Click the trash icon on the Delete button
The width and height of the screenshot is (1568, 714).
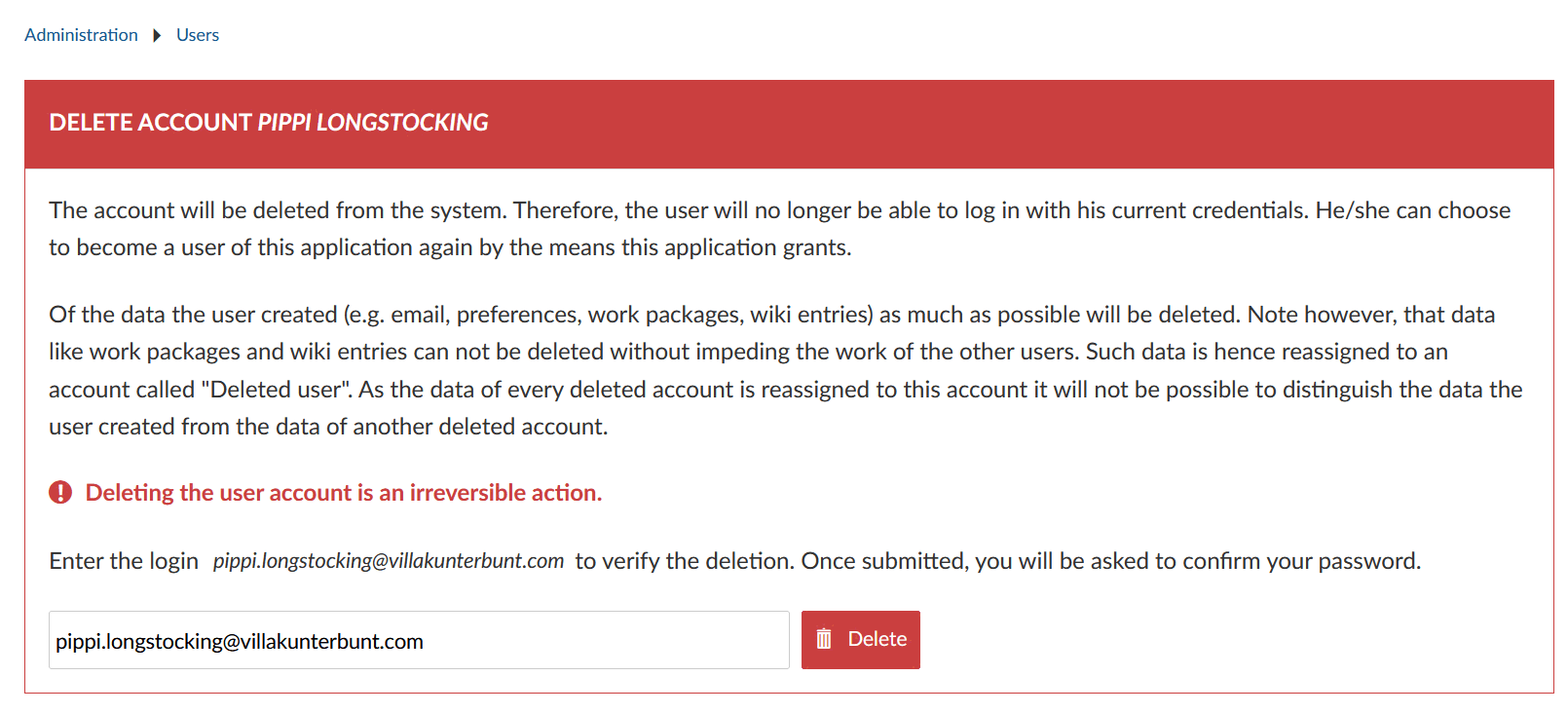pos(824,639)
